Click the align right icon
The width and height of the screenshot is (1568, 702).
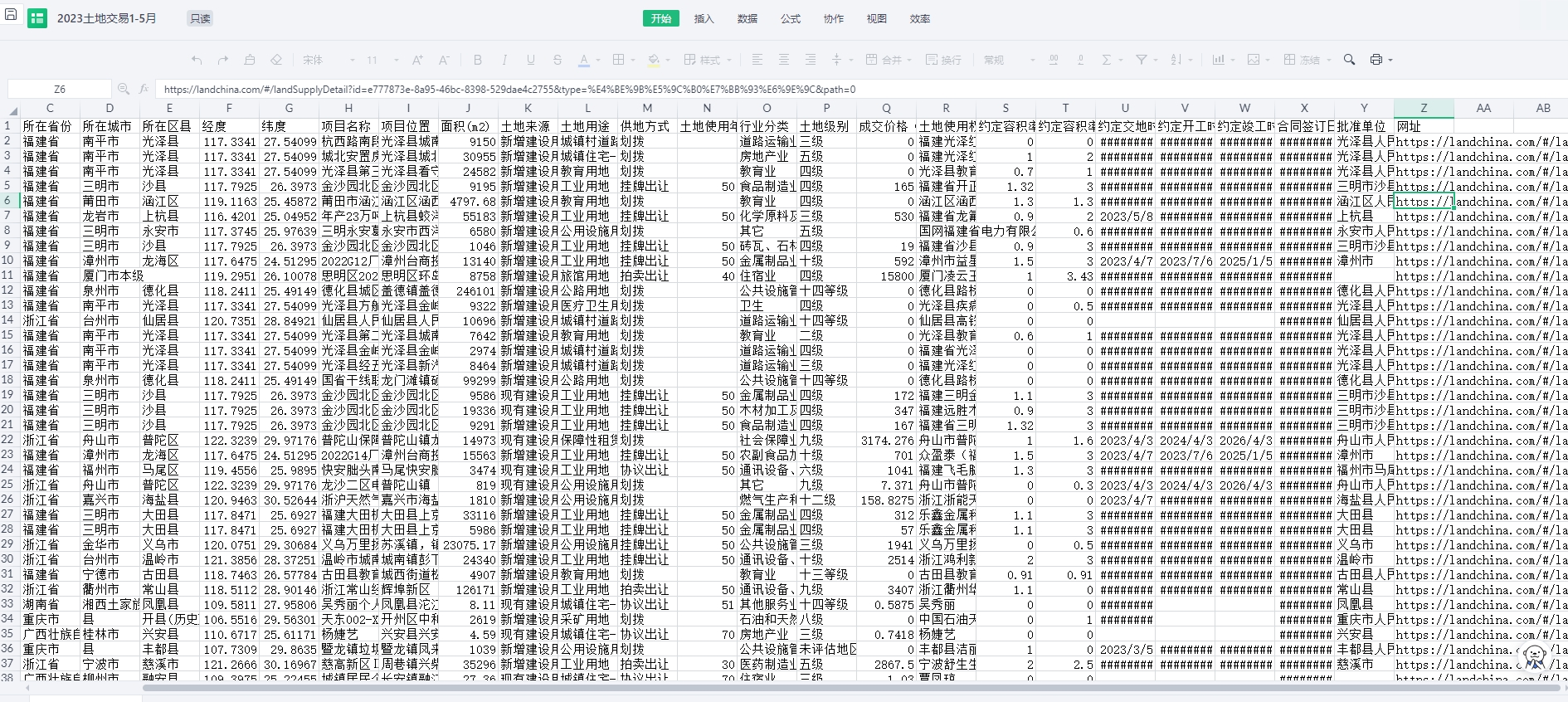click(810, 60)
